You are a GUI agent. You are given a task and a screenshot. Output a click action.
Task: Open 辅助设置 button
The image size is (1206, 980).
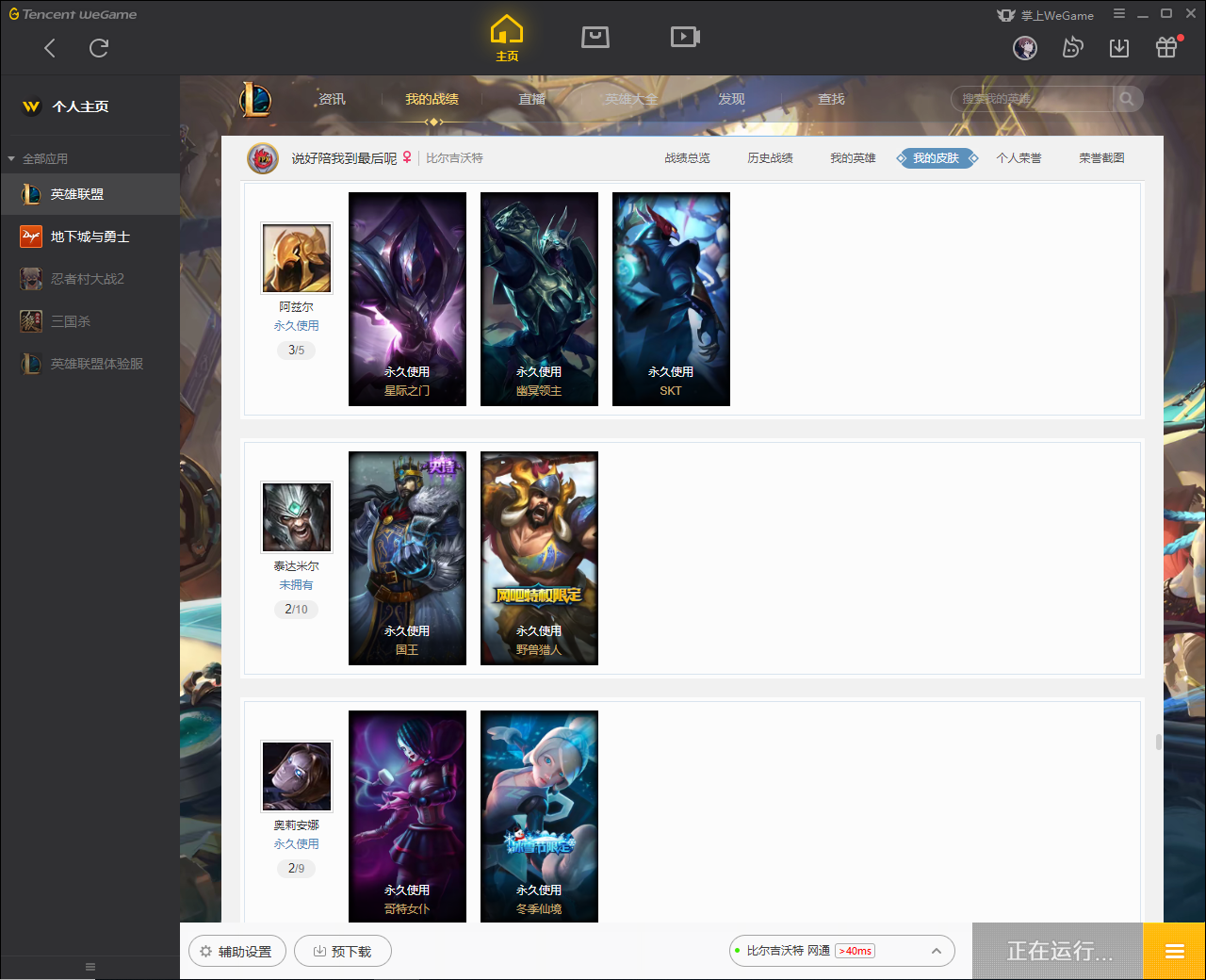pos(236,952)
